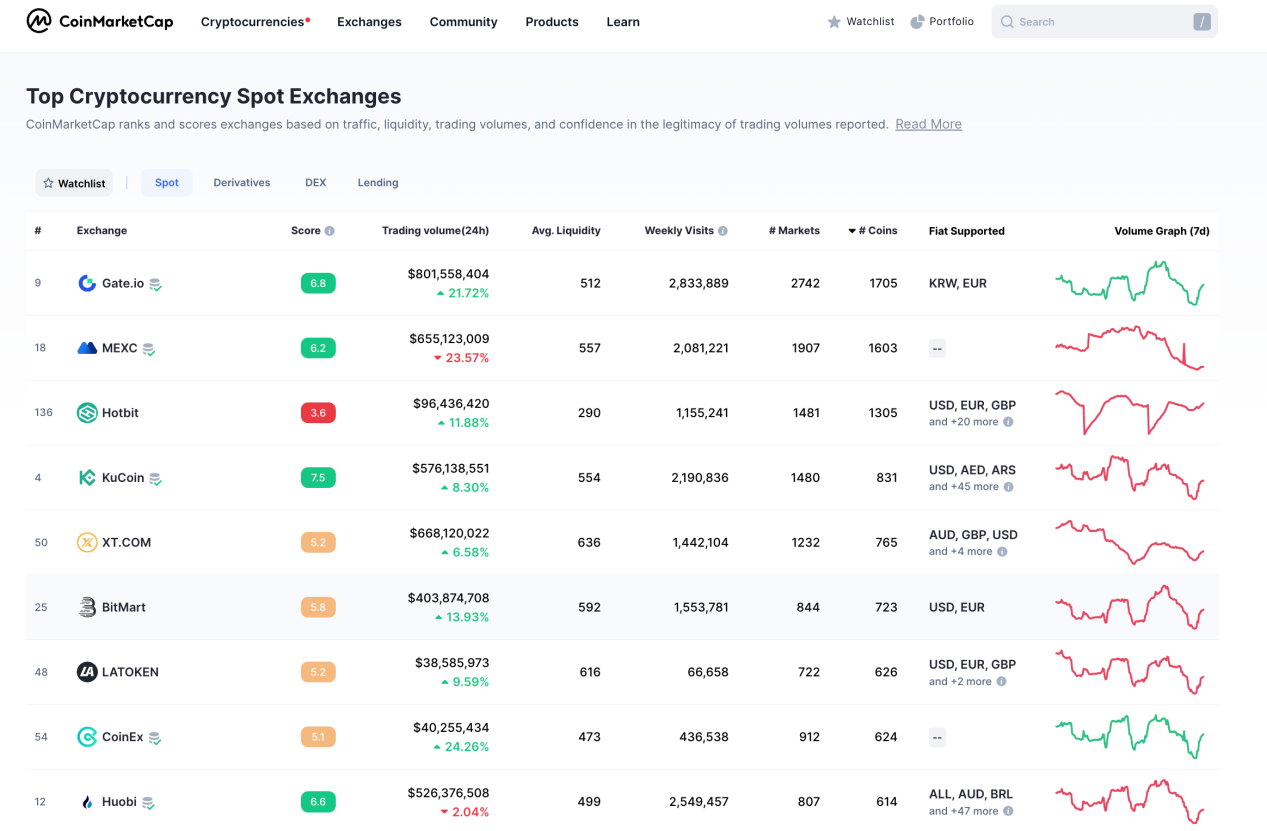
Task: Click the Hotbit exchange logo
Action: pos(87,413)
